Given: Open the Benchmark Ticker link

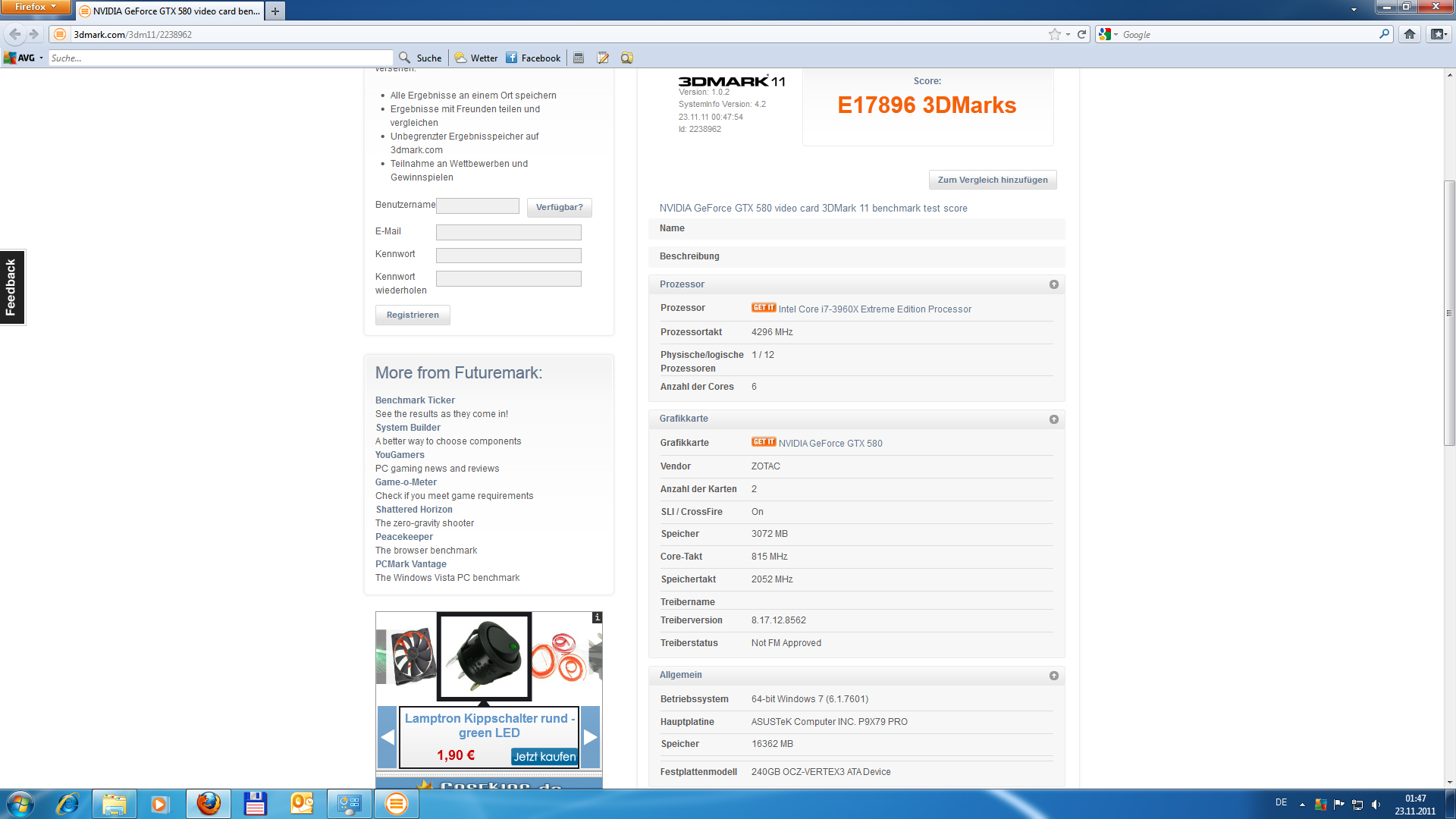Looking at the screenshot, I should coord(415,400).
